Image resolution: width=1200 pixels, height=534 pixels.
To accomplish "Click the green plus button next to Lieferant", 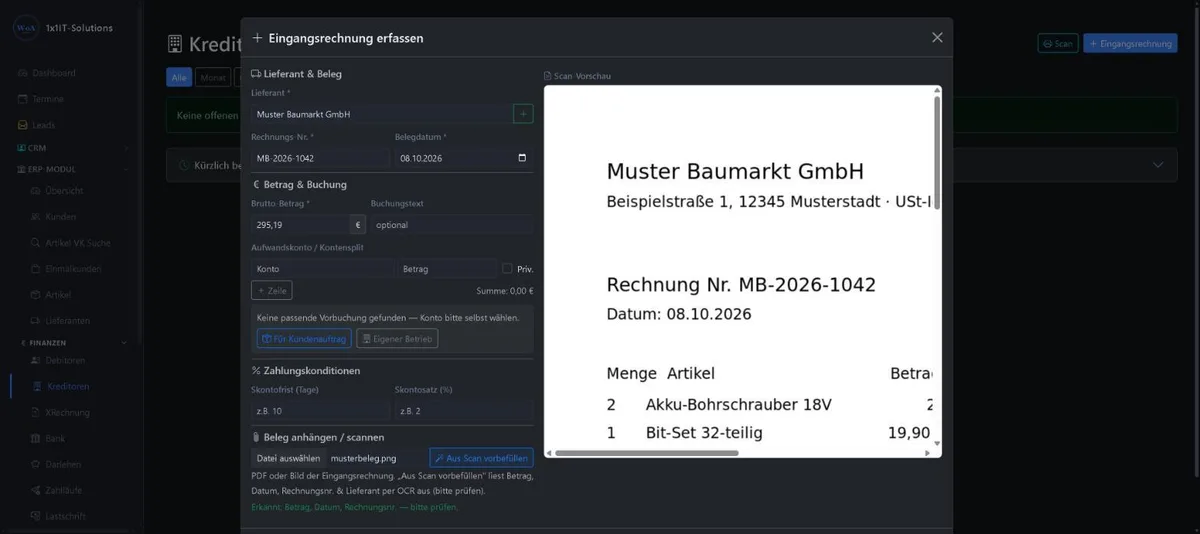I will pos(523,114).
